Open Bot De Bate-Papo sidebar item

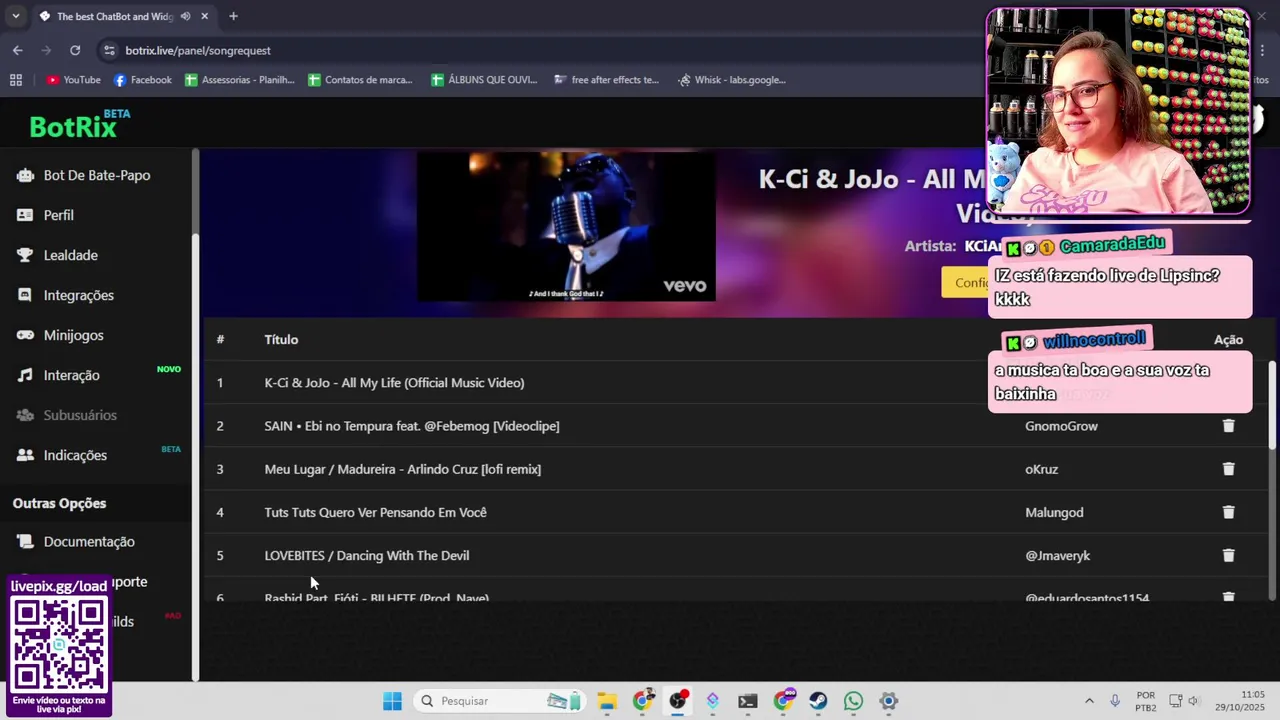pyautogui.click(x=97, y=175)
